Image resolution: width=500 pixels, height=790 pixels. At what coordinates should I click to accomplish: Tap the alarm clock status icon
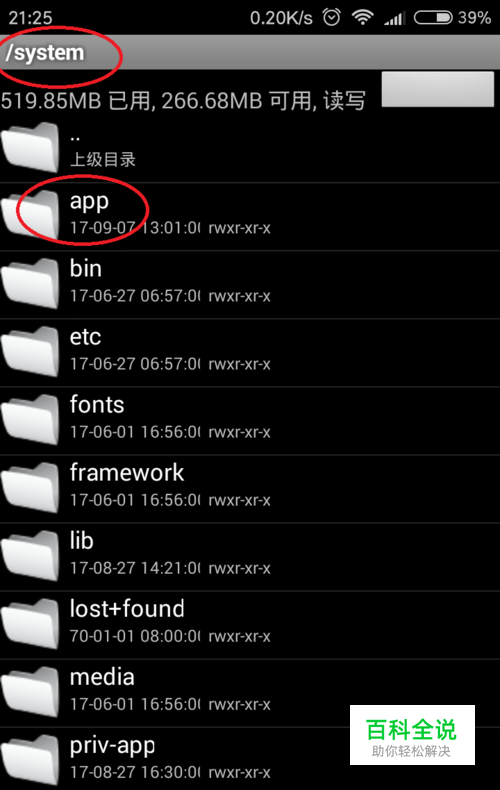click(332, 18)
